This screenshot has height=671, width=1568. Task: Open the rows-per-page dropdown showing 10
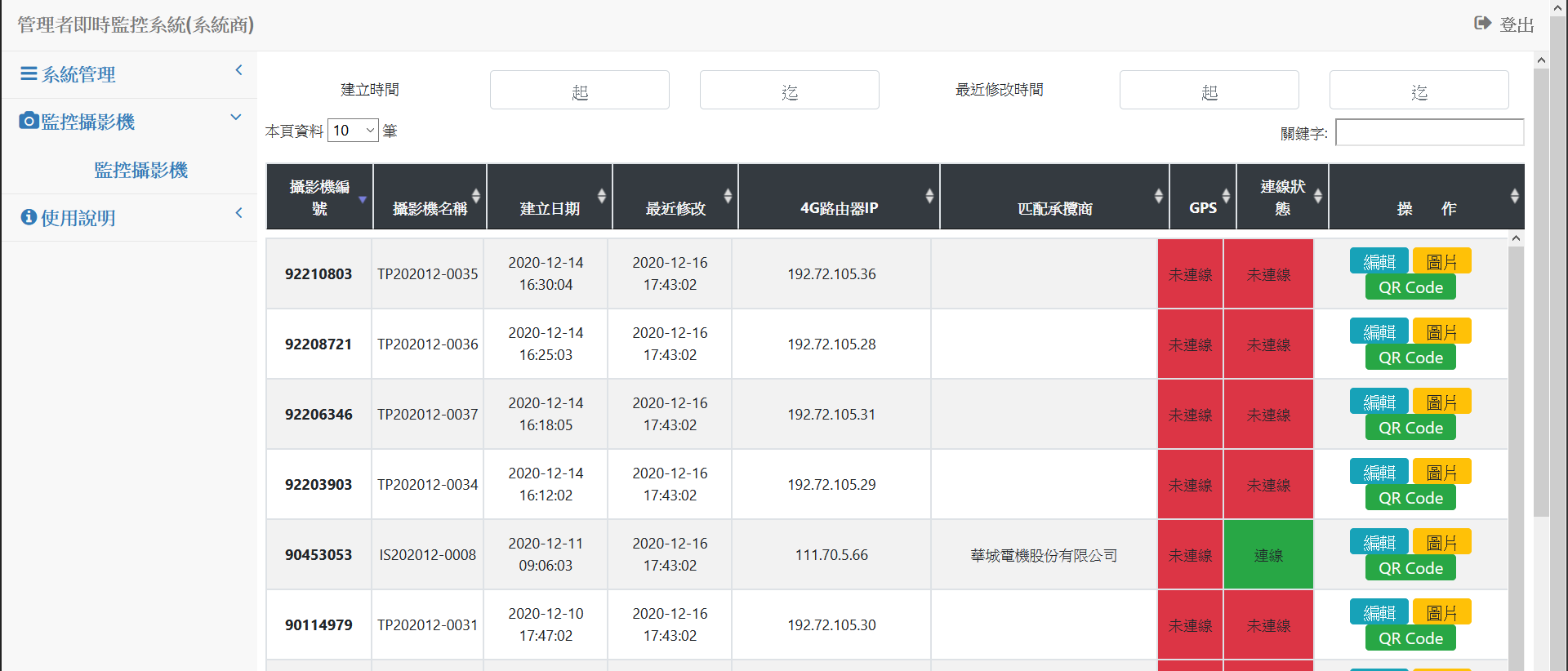coord(353,130)
